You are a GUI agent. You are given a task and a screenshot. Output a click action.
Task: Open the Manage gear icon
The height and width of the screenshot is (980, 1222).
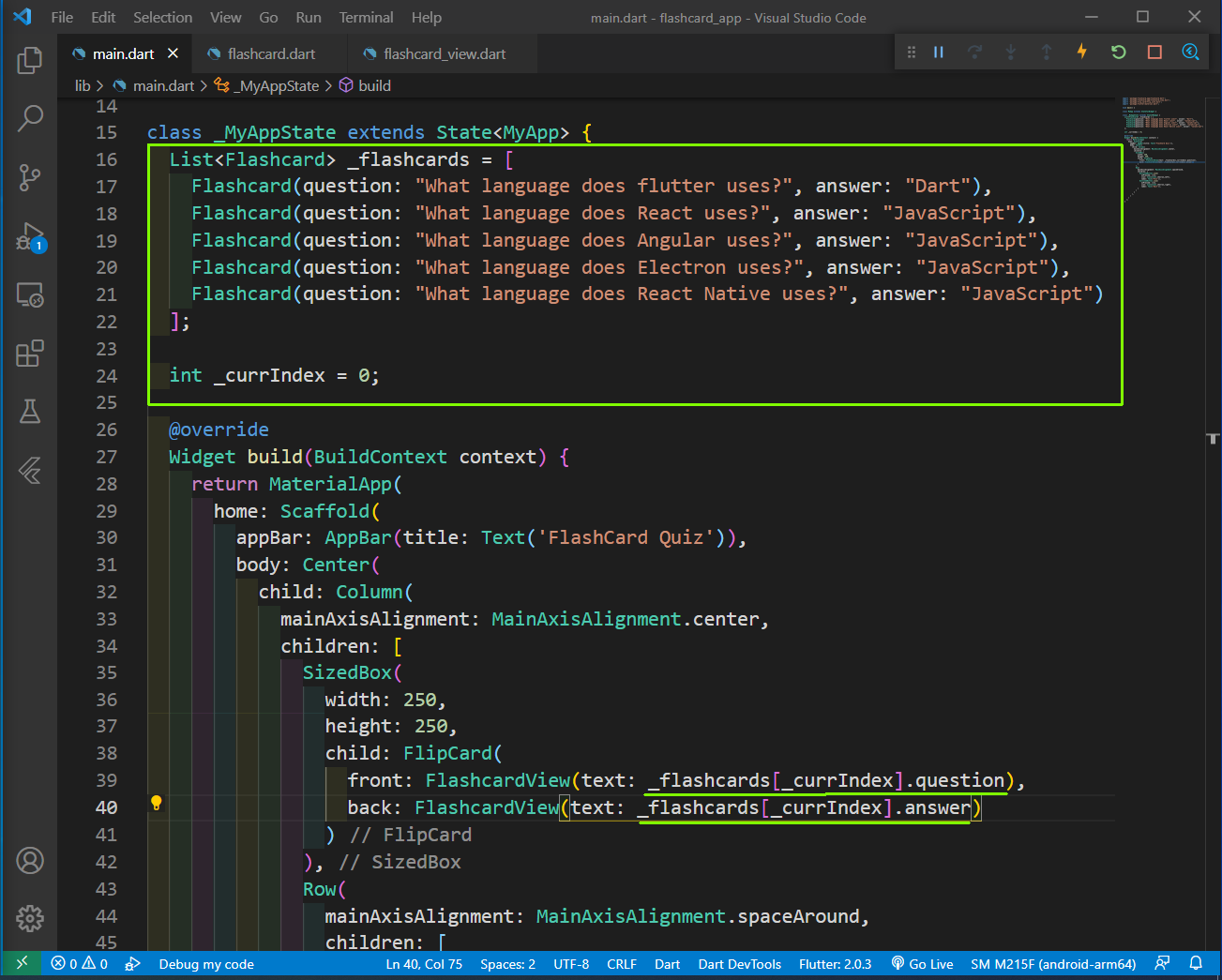click(x=30, y=918)
